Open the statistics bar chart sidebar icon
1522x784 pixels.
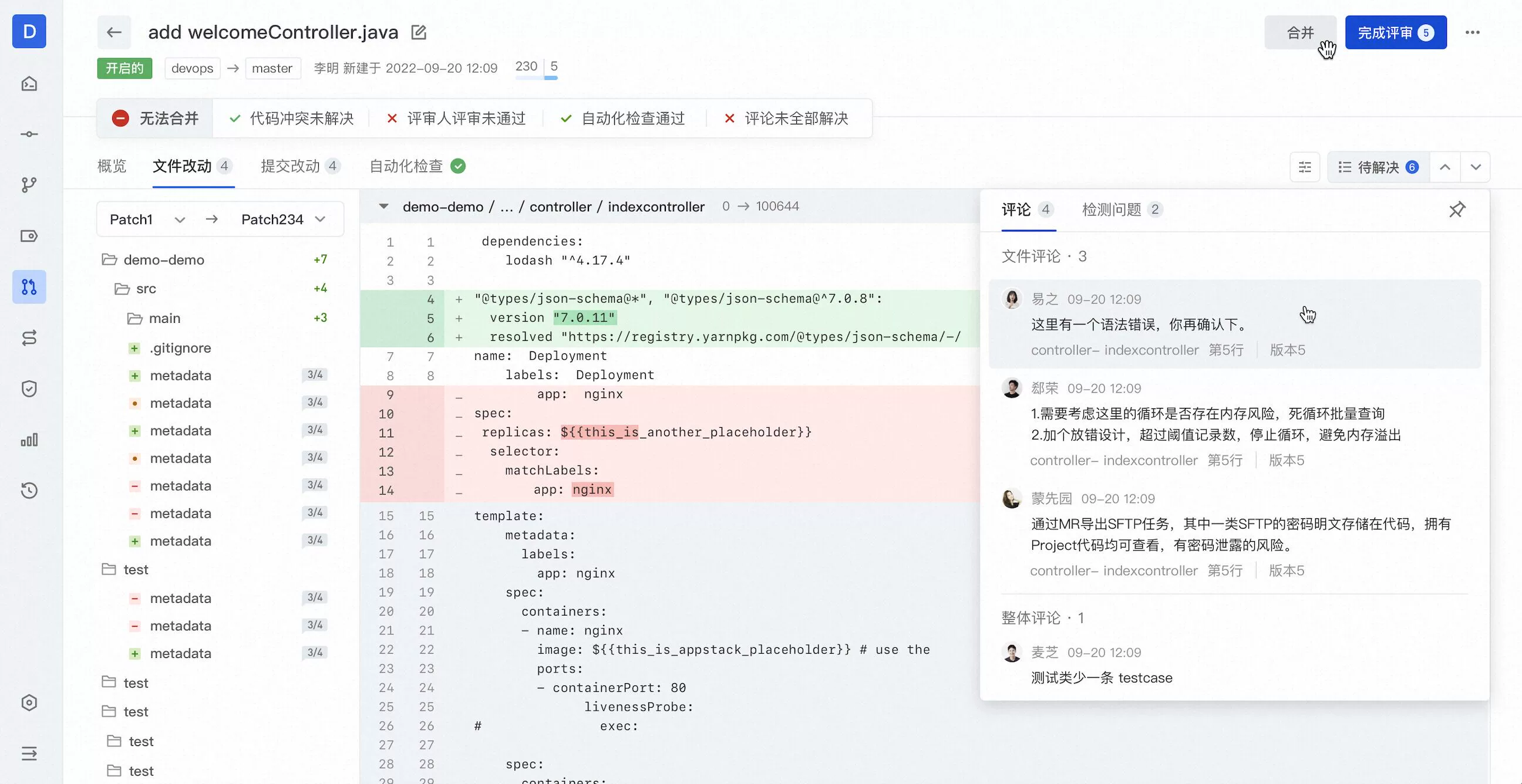coord(29,440)
